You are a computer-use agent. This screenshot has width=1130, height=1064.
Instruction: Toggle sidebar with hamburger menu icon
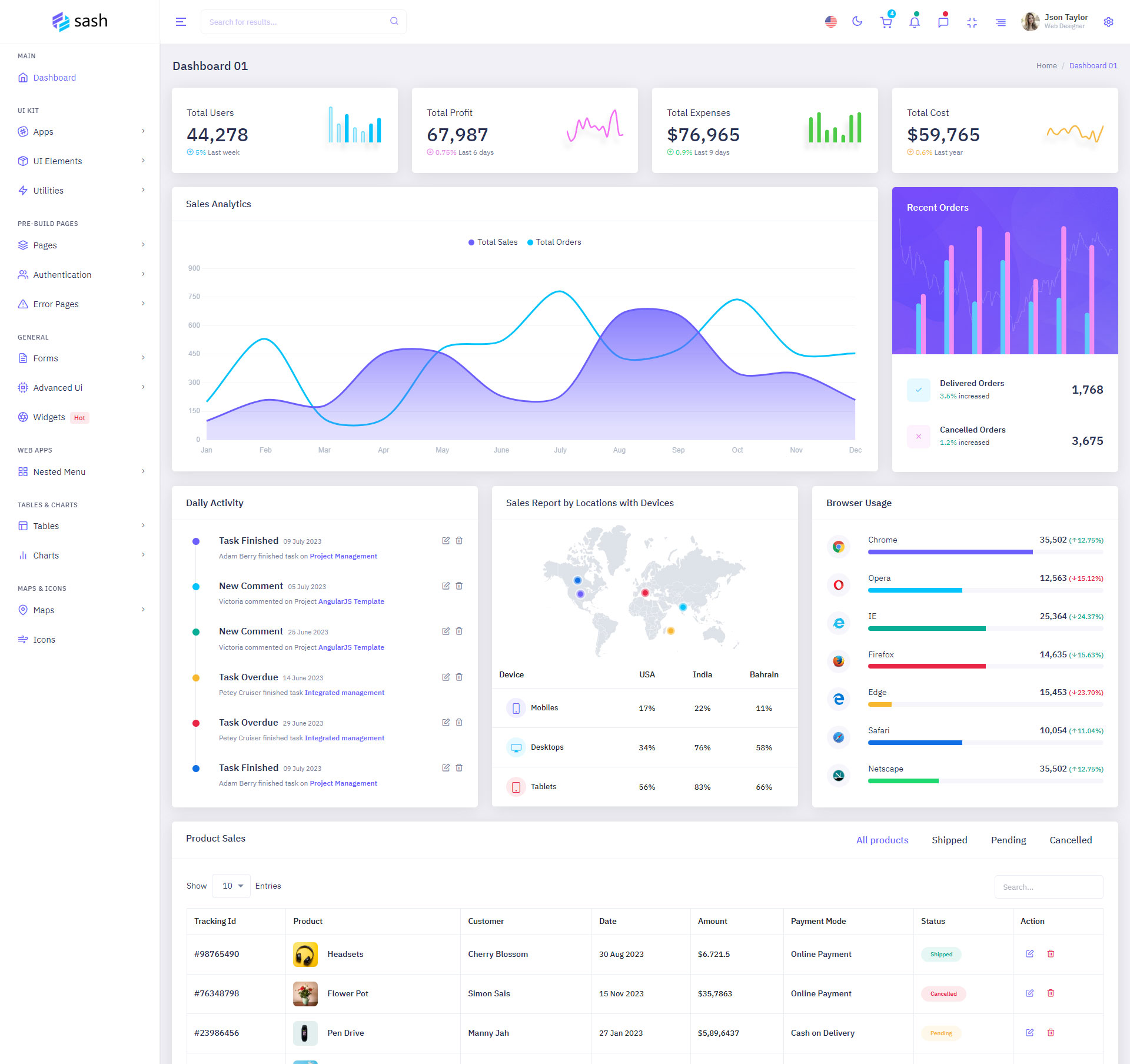point(181,22)
